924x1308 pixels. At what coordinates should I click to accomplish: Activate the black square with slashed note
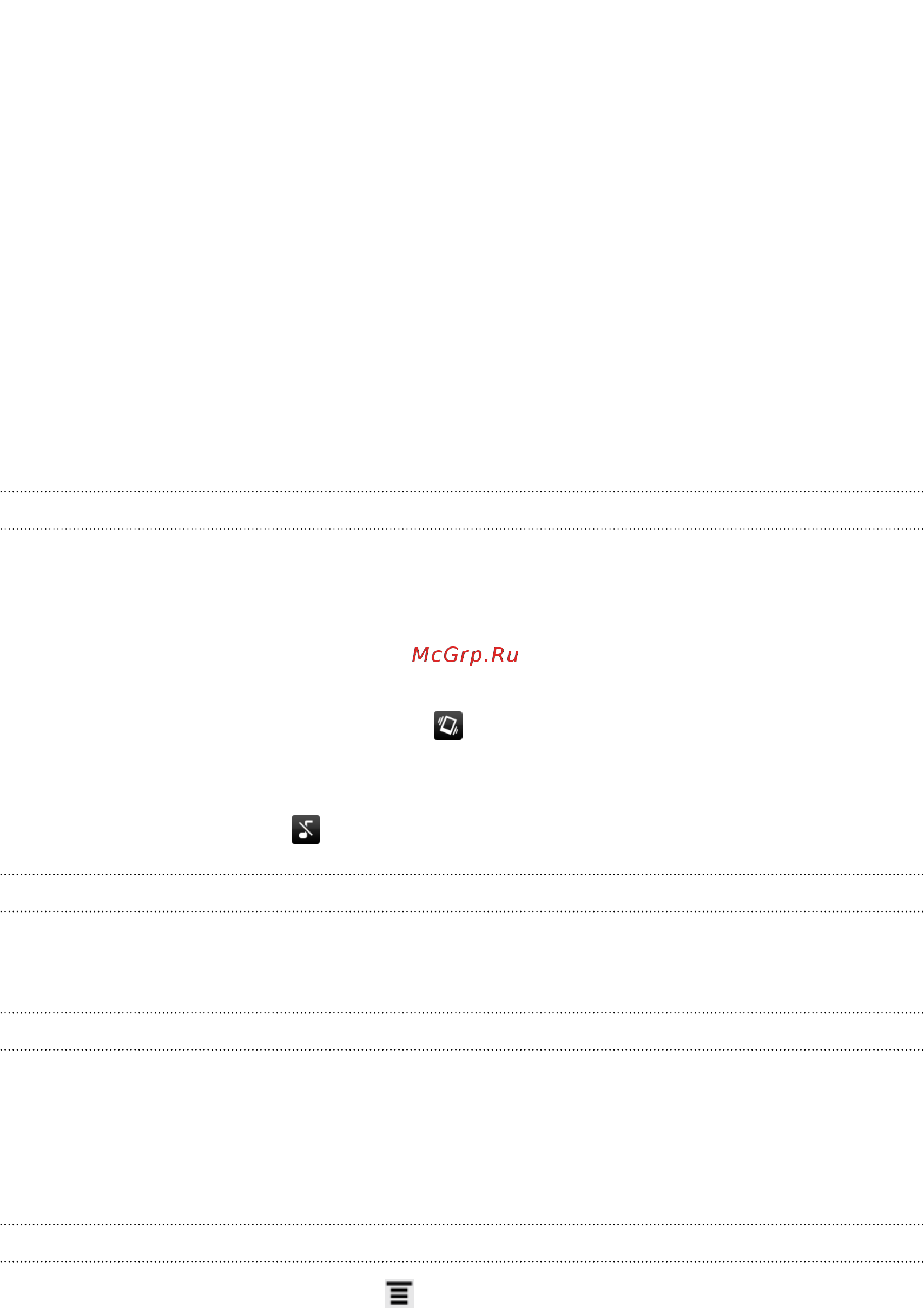(x=306, y=829)
